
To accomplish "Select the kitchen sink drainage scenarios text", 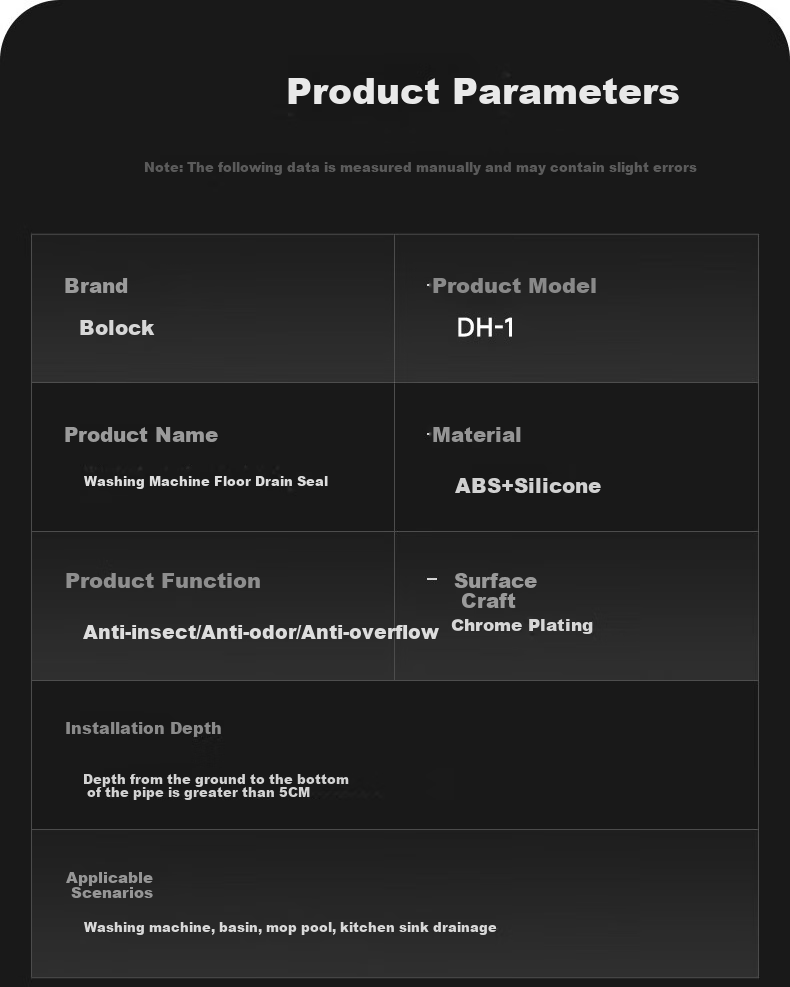I will pyautogui.click(x=290, y=927).
